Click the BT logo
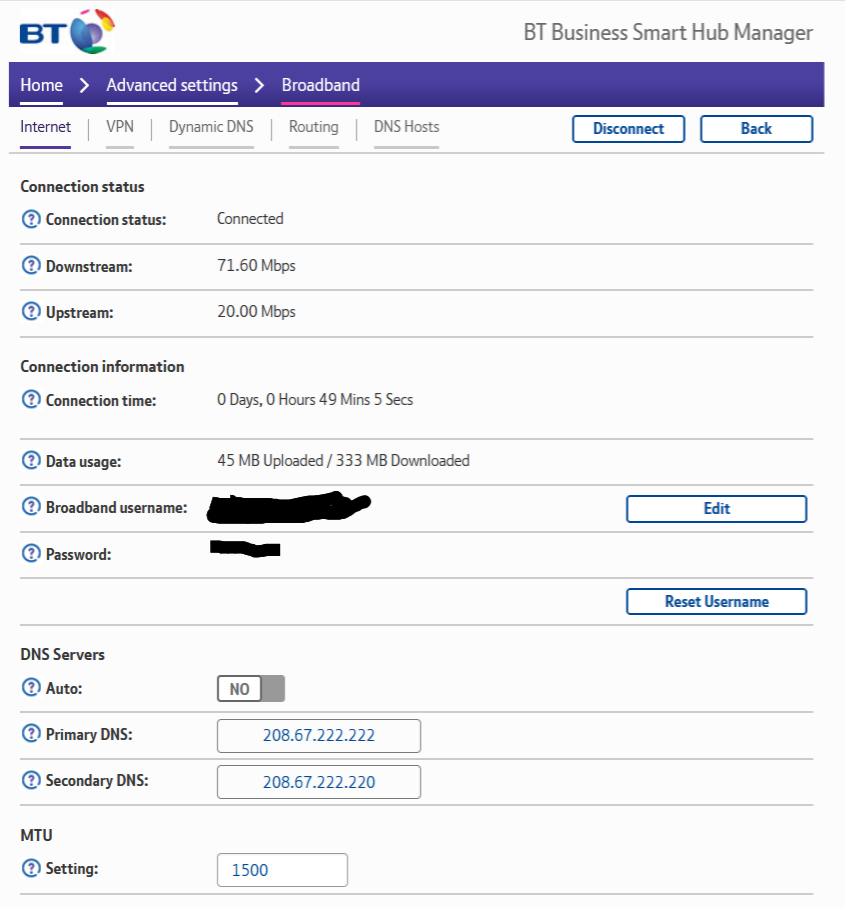This screenshot has height=908, width=845. point(65,30)
